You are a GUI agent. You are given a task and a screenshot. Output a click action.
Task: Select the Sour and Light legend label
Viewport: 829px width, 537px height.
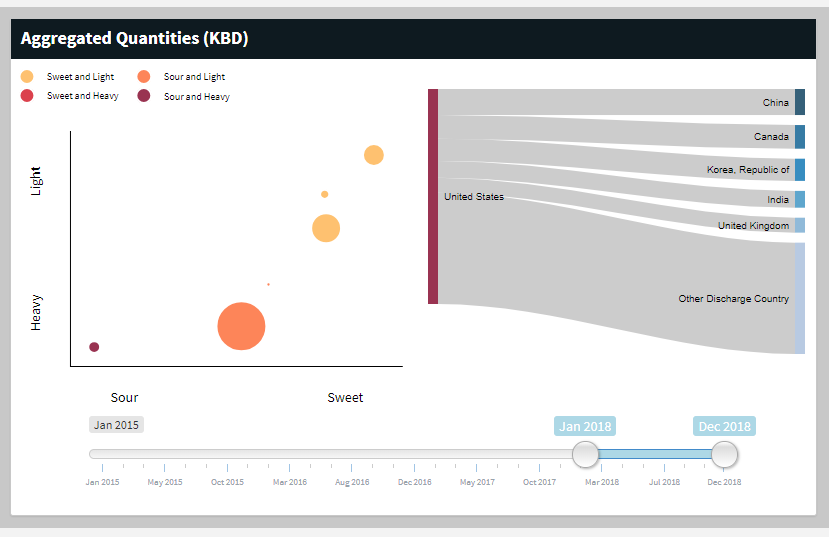coord(195,77)
